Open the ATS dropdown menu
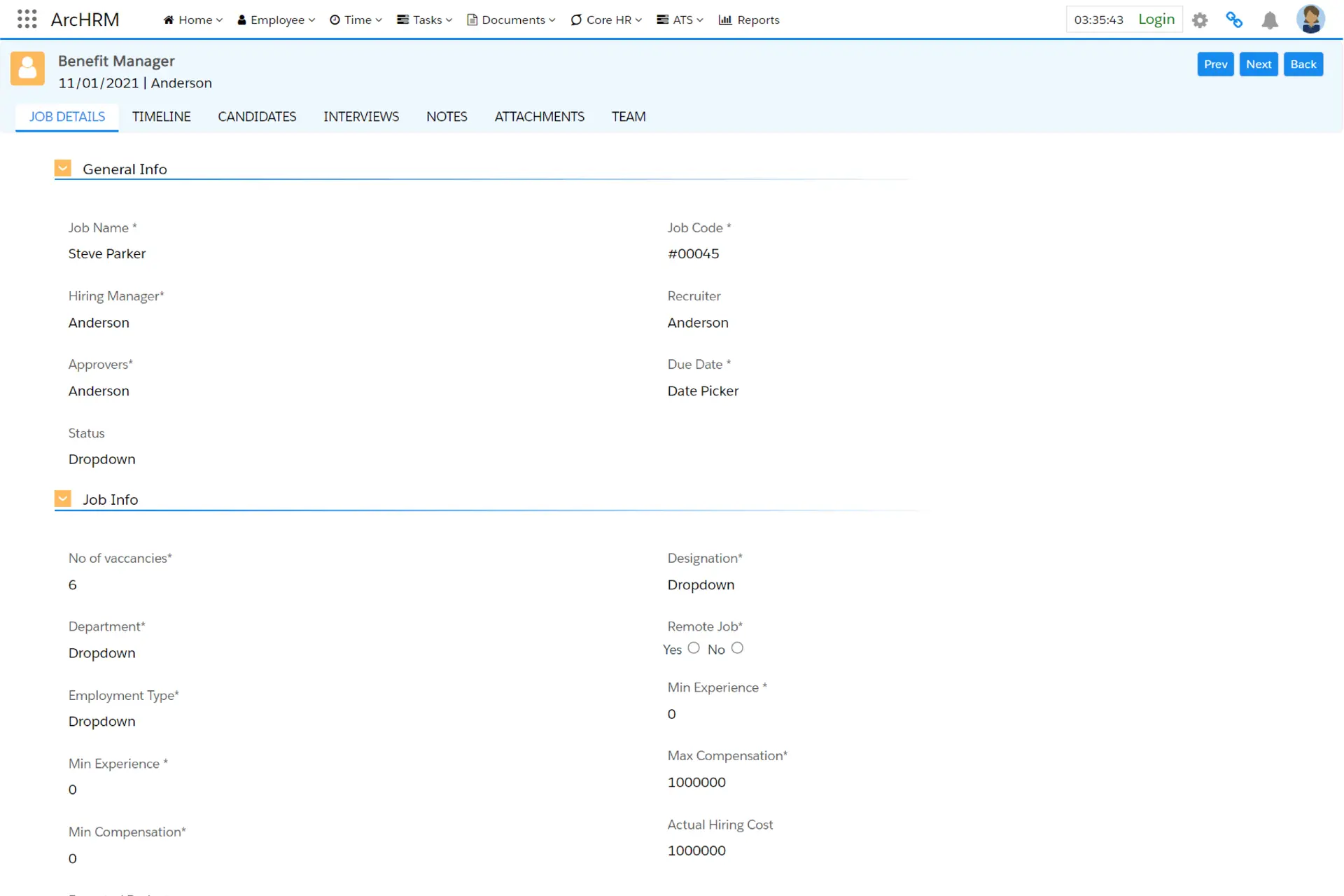Image resolution: width=1344 pixels, height=896 pixels. (680, 20)
